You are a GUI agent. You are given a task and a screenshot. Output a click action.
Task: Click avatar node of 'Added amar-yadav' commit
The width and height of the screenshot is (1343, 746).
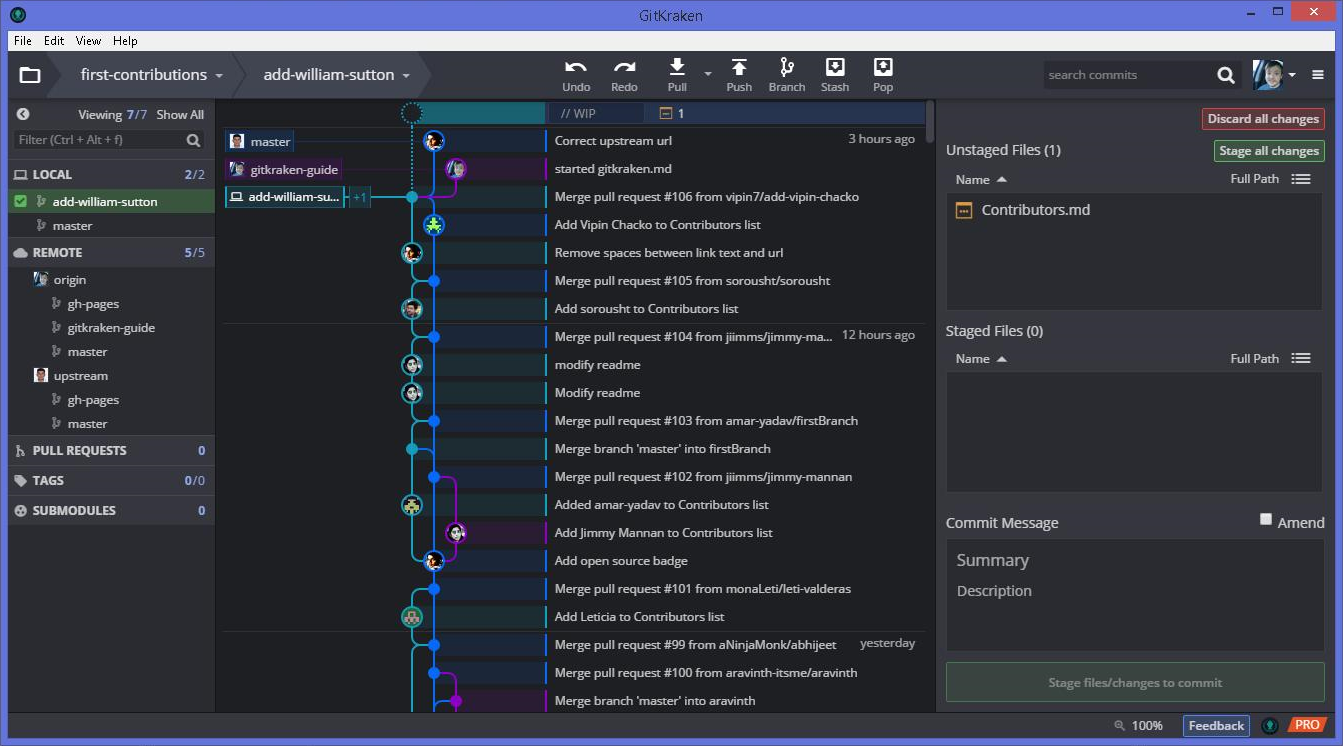point(412,505)
